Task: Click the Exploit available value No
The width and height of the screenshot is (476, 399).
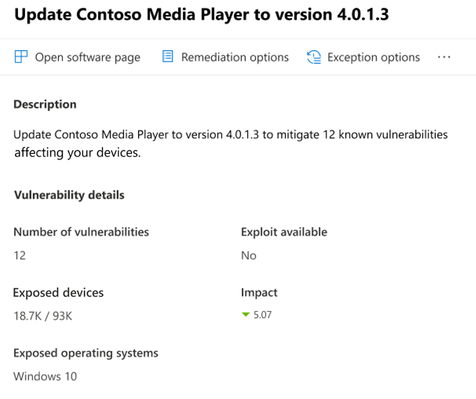Action: click(249, 255)
